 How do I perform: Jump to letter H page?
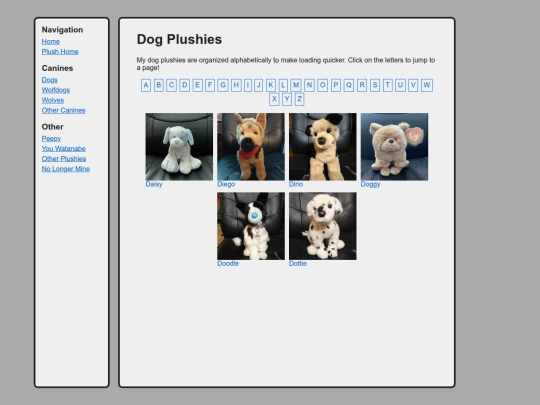pos(236,85)
